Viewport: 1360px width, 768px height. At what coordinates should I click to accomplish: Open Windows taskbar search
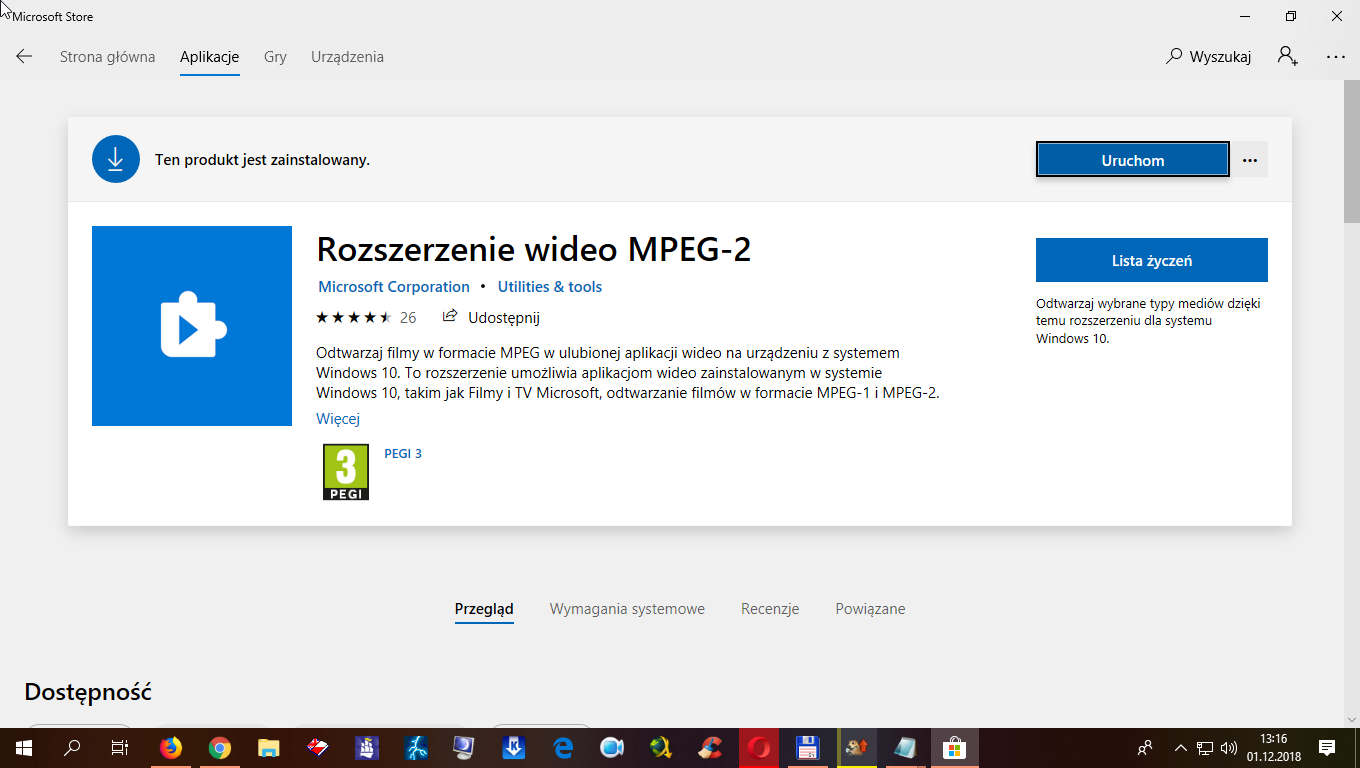coord(71,747)
